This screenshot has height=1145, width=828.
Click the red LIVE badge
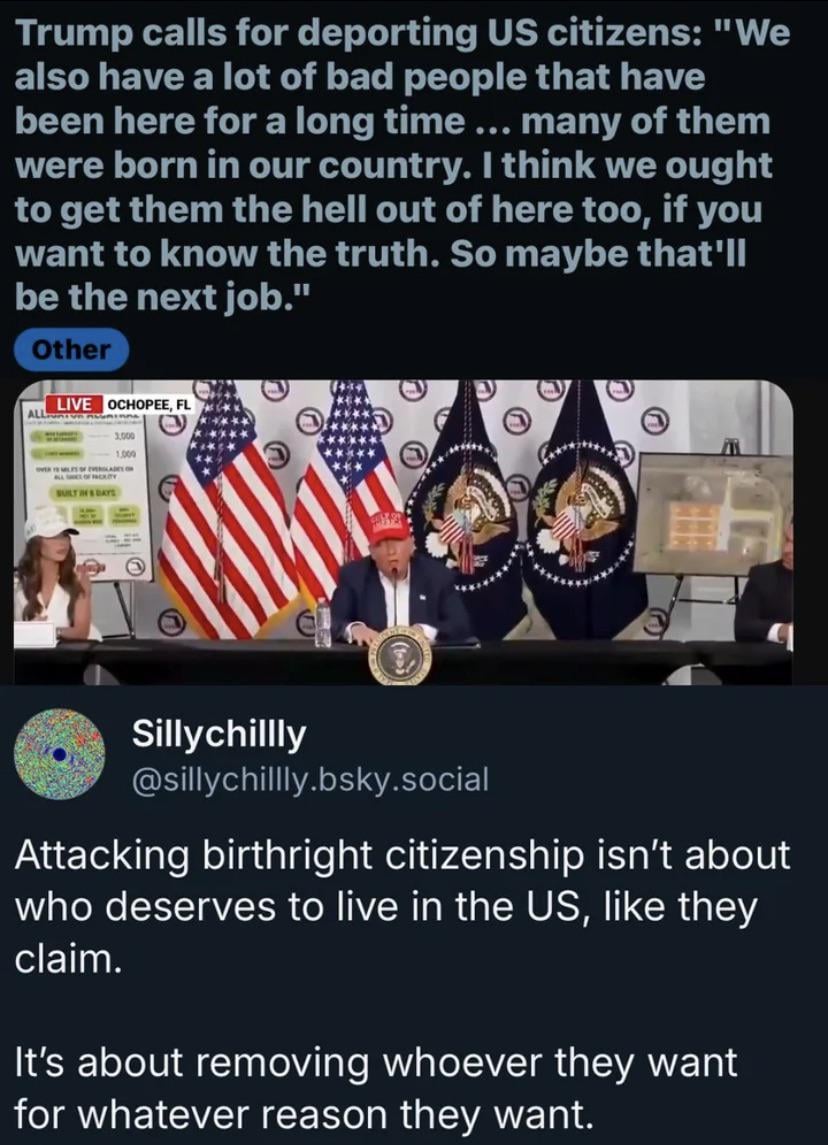pyautogui.click(x=74, y=404)
